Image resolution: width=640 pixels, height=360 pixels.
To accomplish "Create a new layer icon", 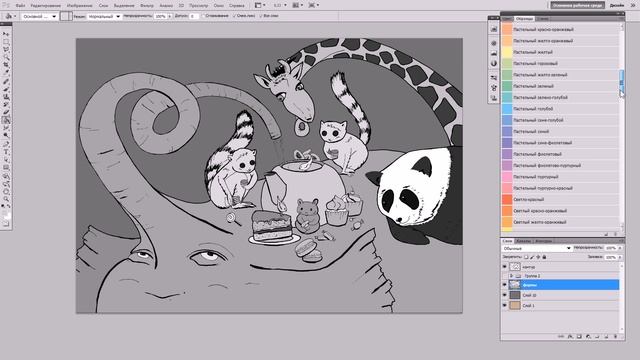I will [x=606, y=336].
